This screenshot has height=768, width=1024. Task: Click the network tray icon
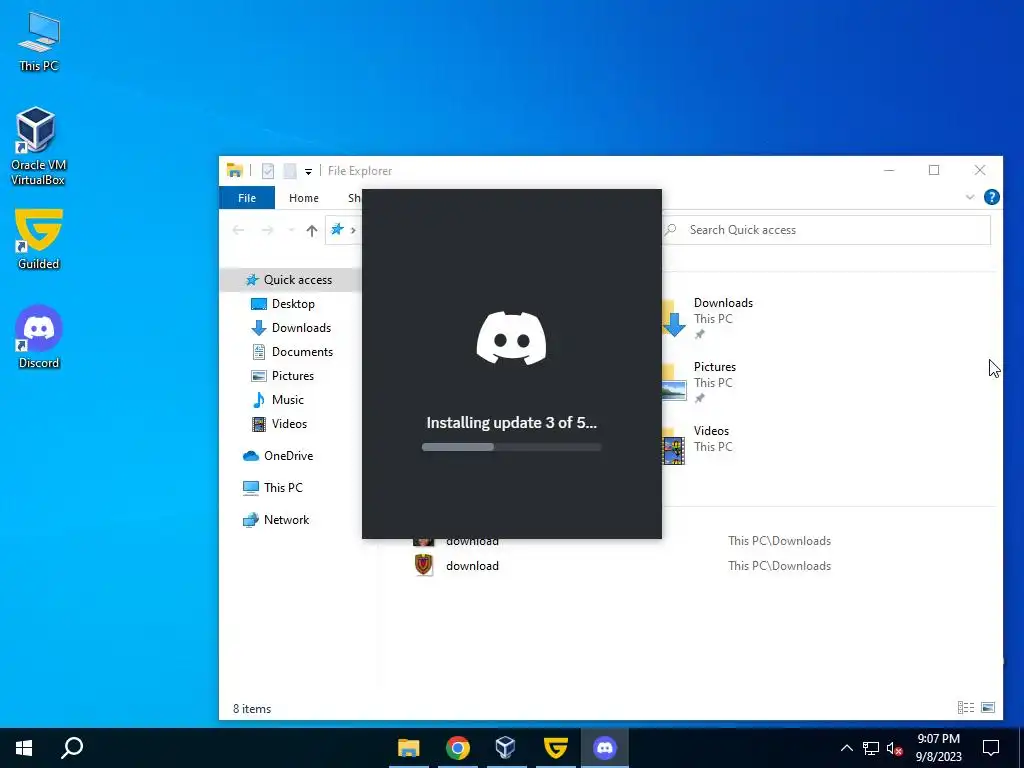pyautogui.click(x=871, y=748)
